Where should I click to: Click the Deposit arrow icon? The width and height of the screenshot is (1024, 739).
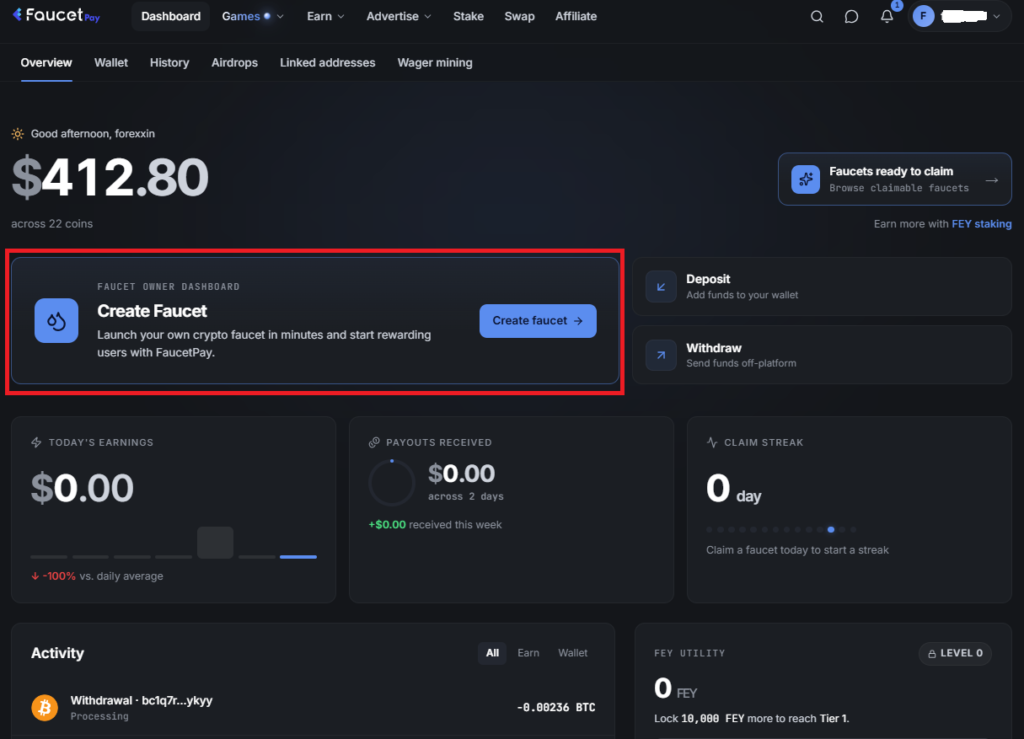pos(661,287)
